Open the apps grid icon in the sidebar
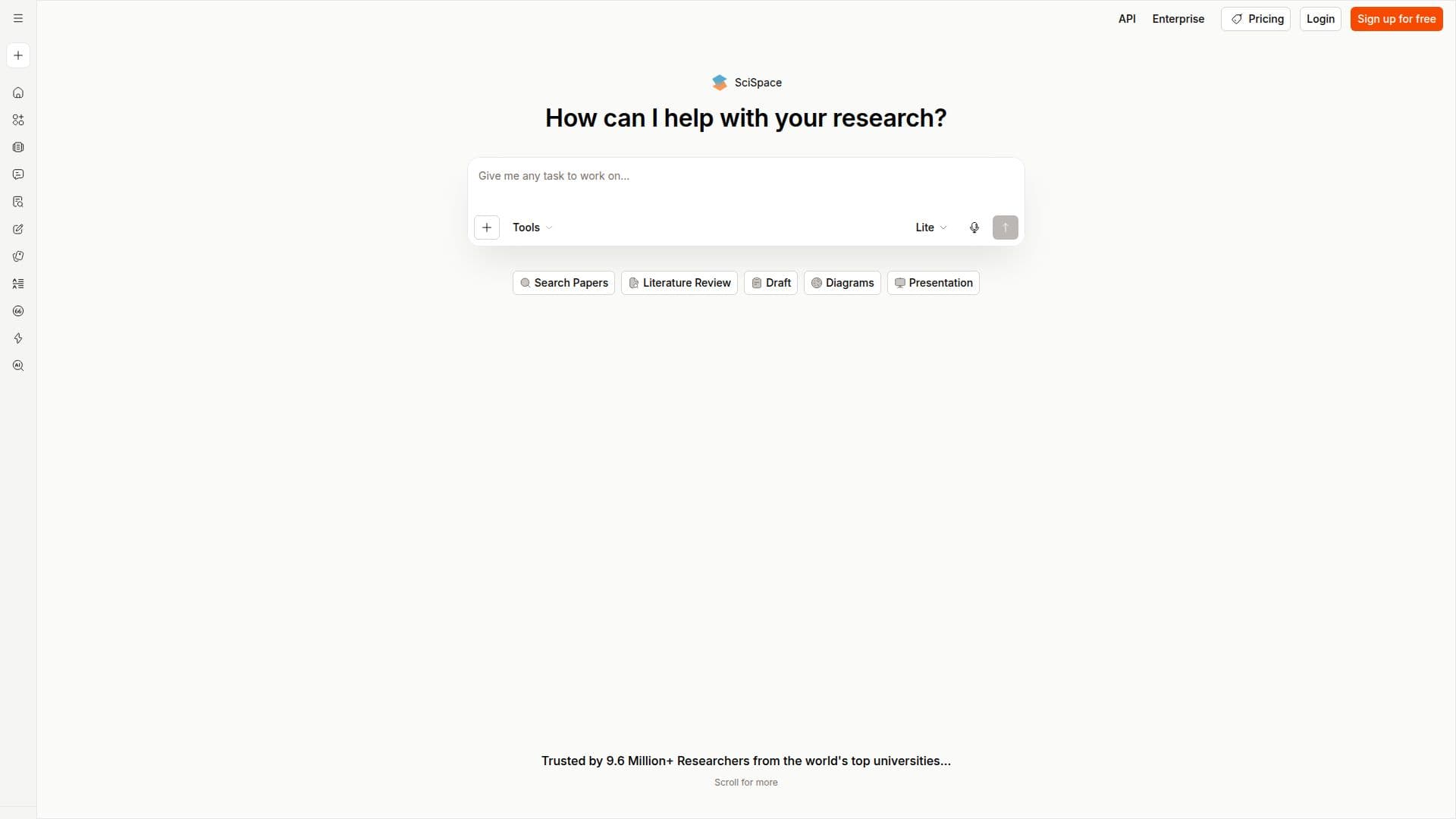This screenshot has height=819, width=1456. point(18,120)
